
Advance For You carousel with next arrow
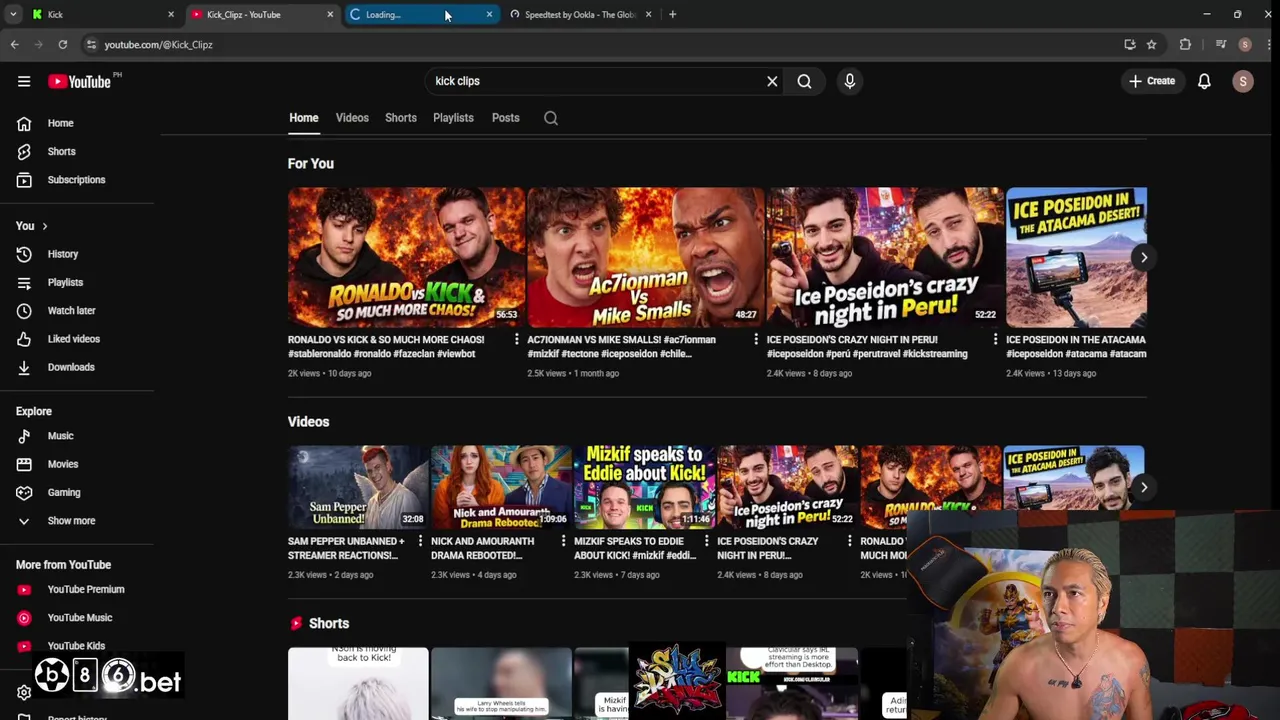[x=1144, y=257]
